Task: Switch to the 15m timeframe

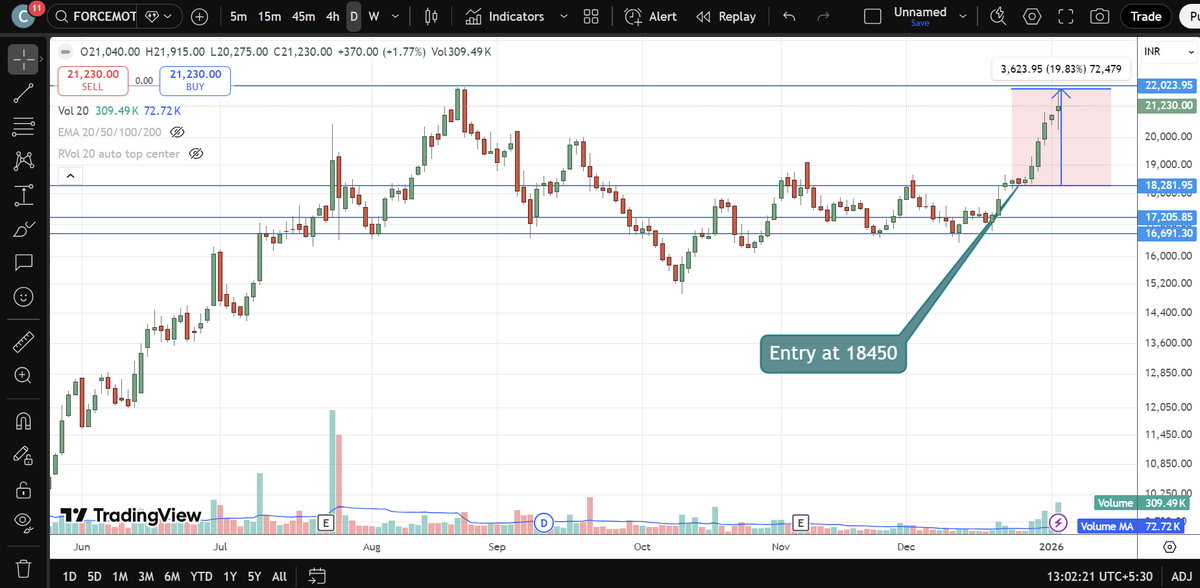Action: click(x=269, y=17)
